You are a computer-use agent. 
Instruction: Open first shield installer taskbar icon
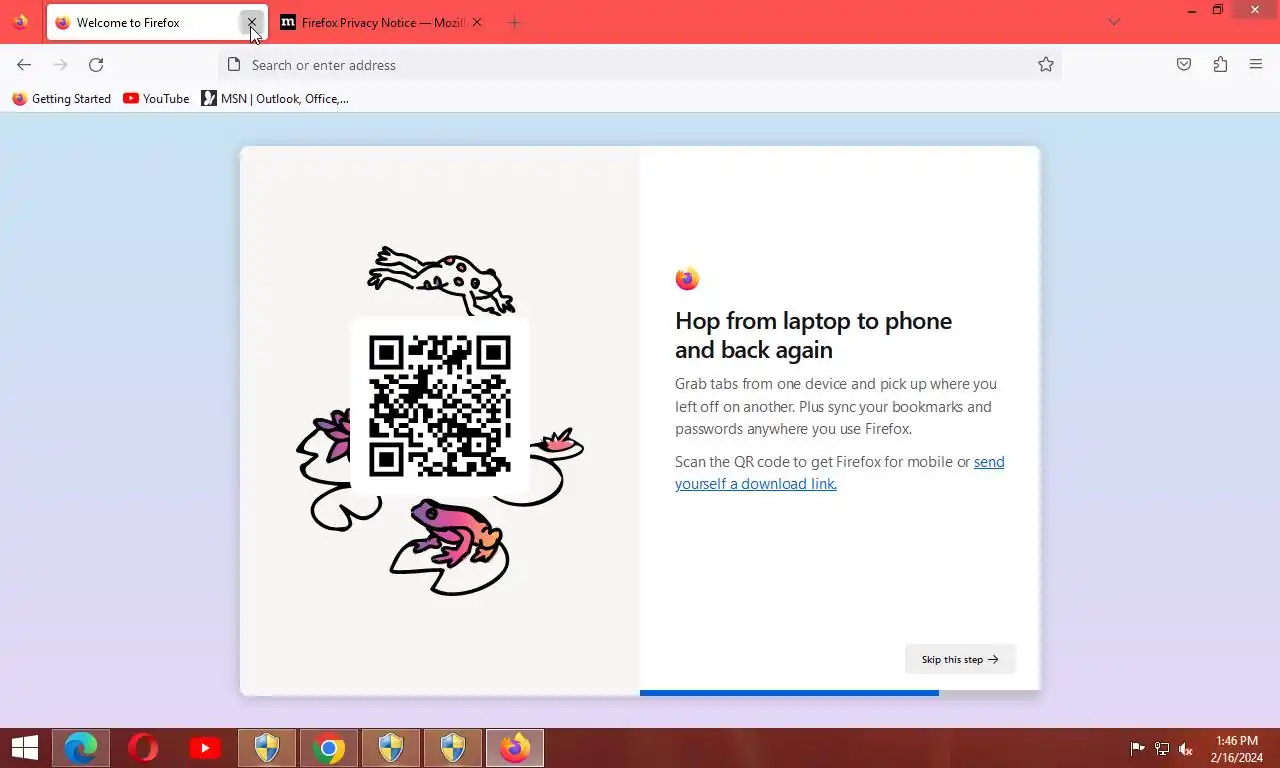click(267, 748)
